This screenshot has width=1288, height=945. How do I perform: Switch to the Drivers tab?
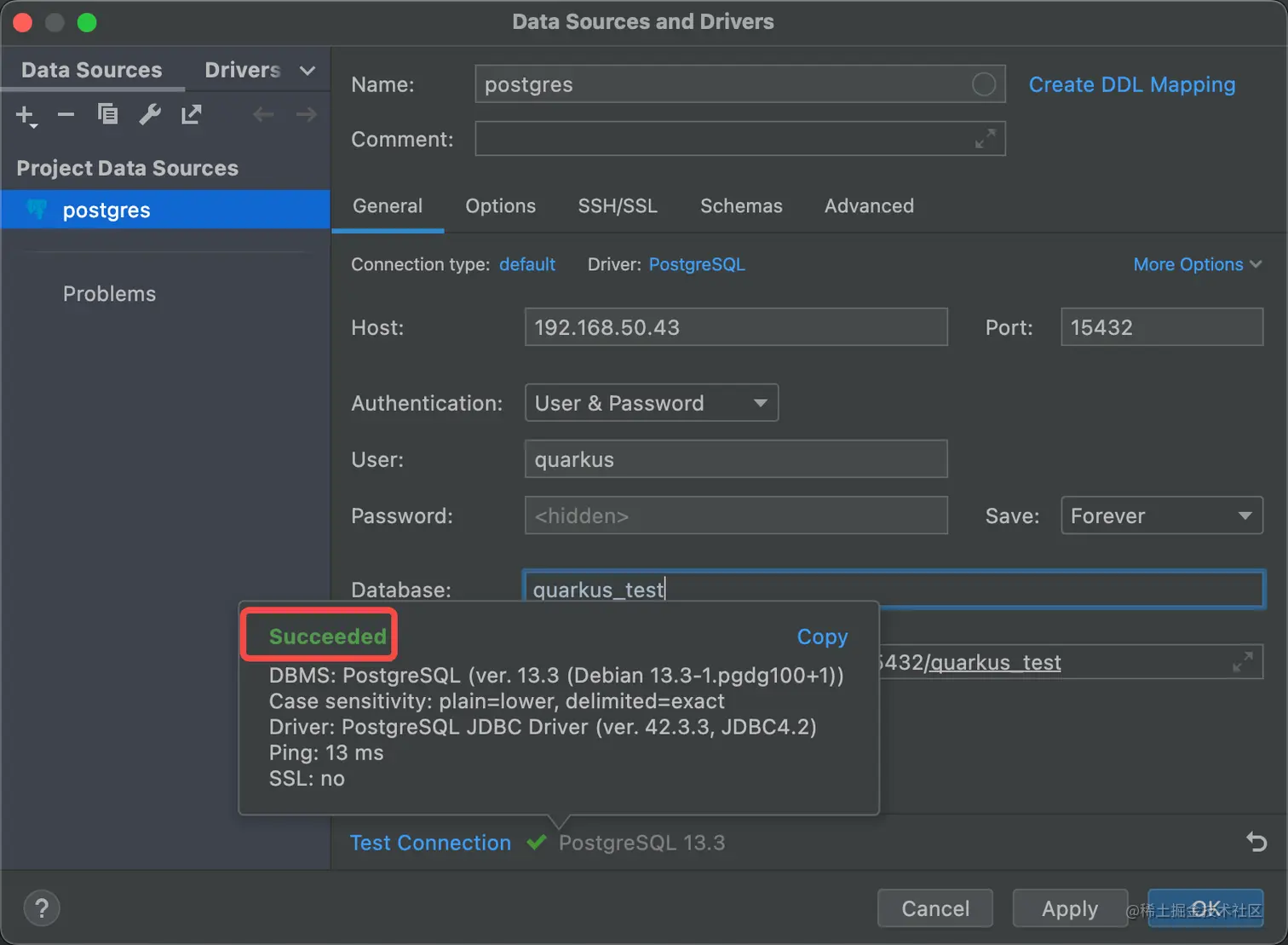click(243, 70)
